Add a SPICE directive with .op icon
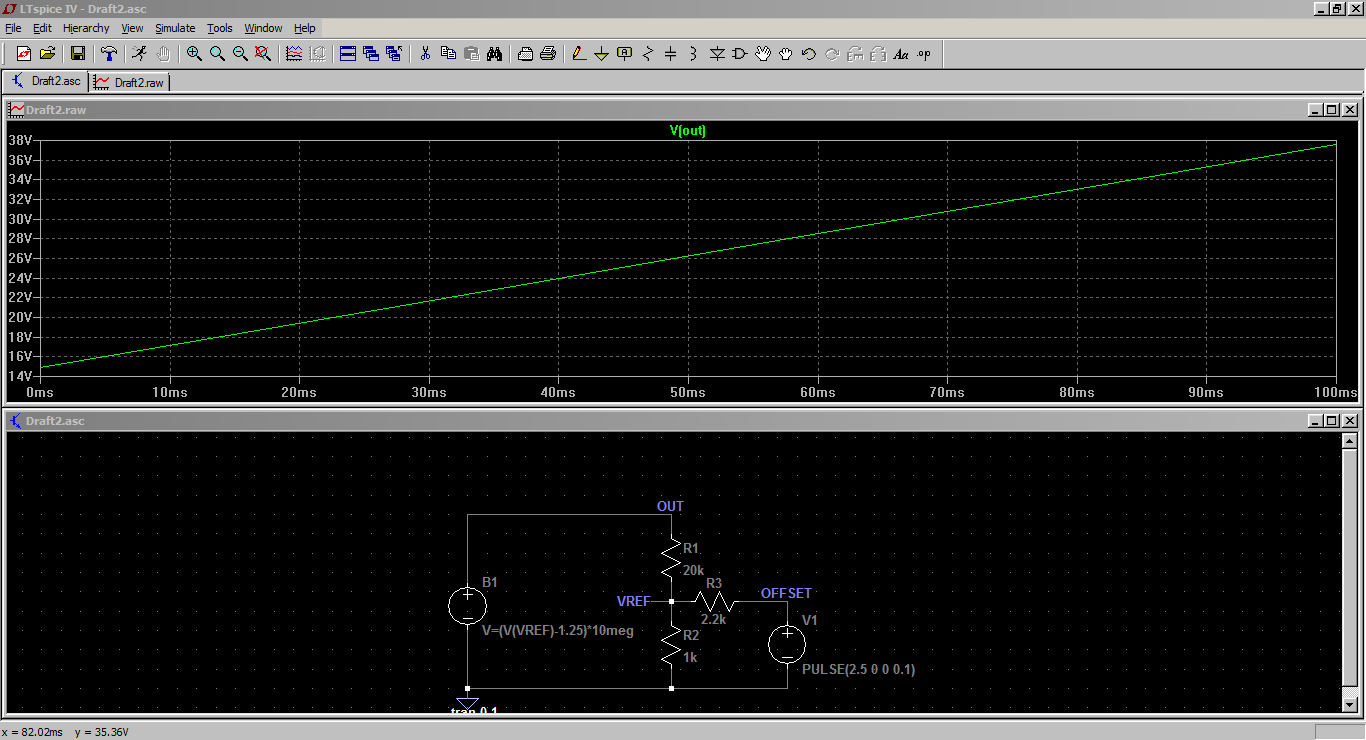Screen dimensions: 1366x740 click(924, 54)
